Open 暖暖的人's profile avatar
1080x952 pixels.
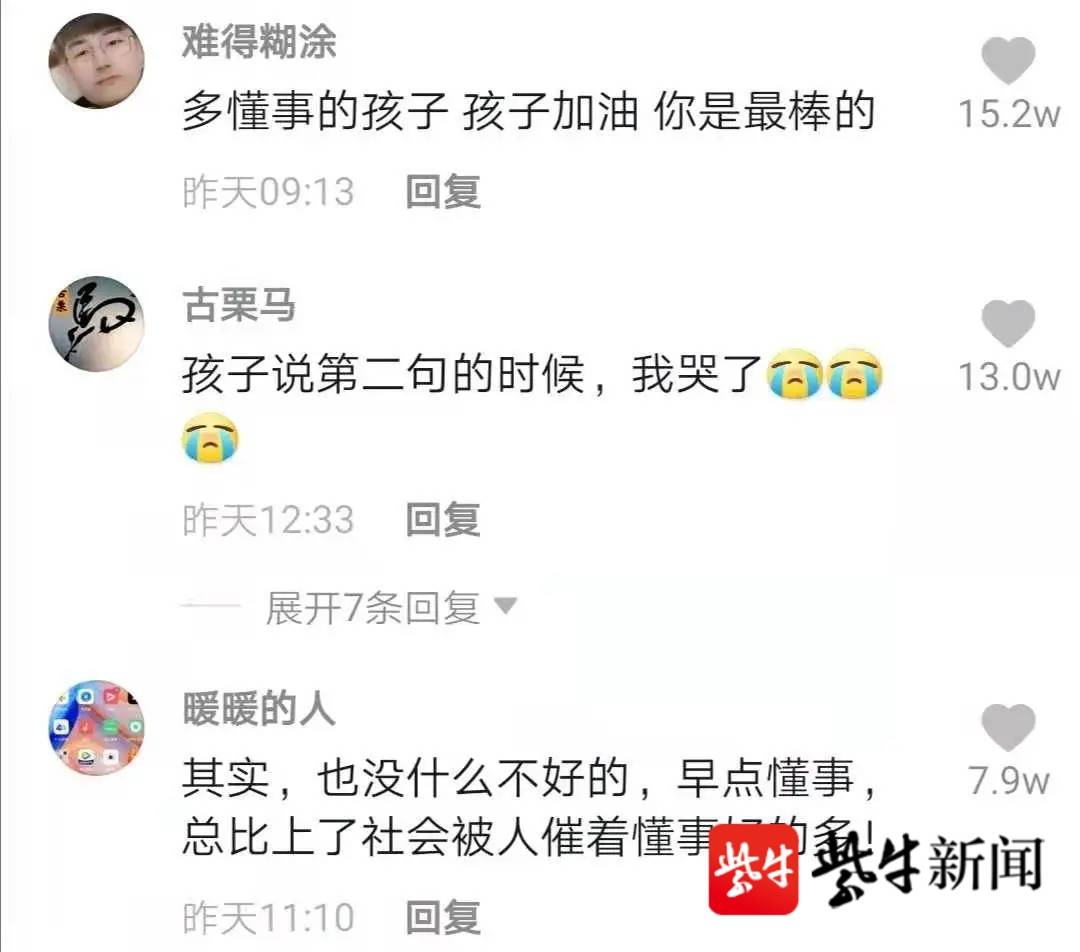[96, 727]
